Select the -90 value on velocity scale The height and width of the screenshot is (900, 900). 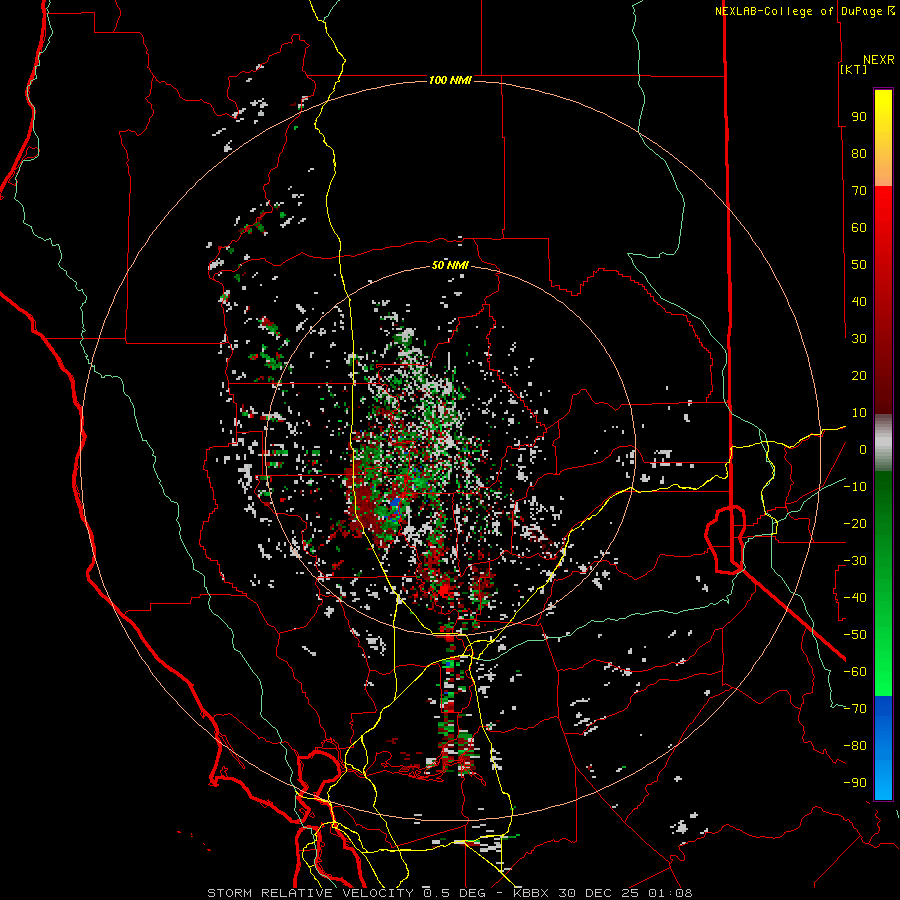(x=855, y=783)
